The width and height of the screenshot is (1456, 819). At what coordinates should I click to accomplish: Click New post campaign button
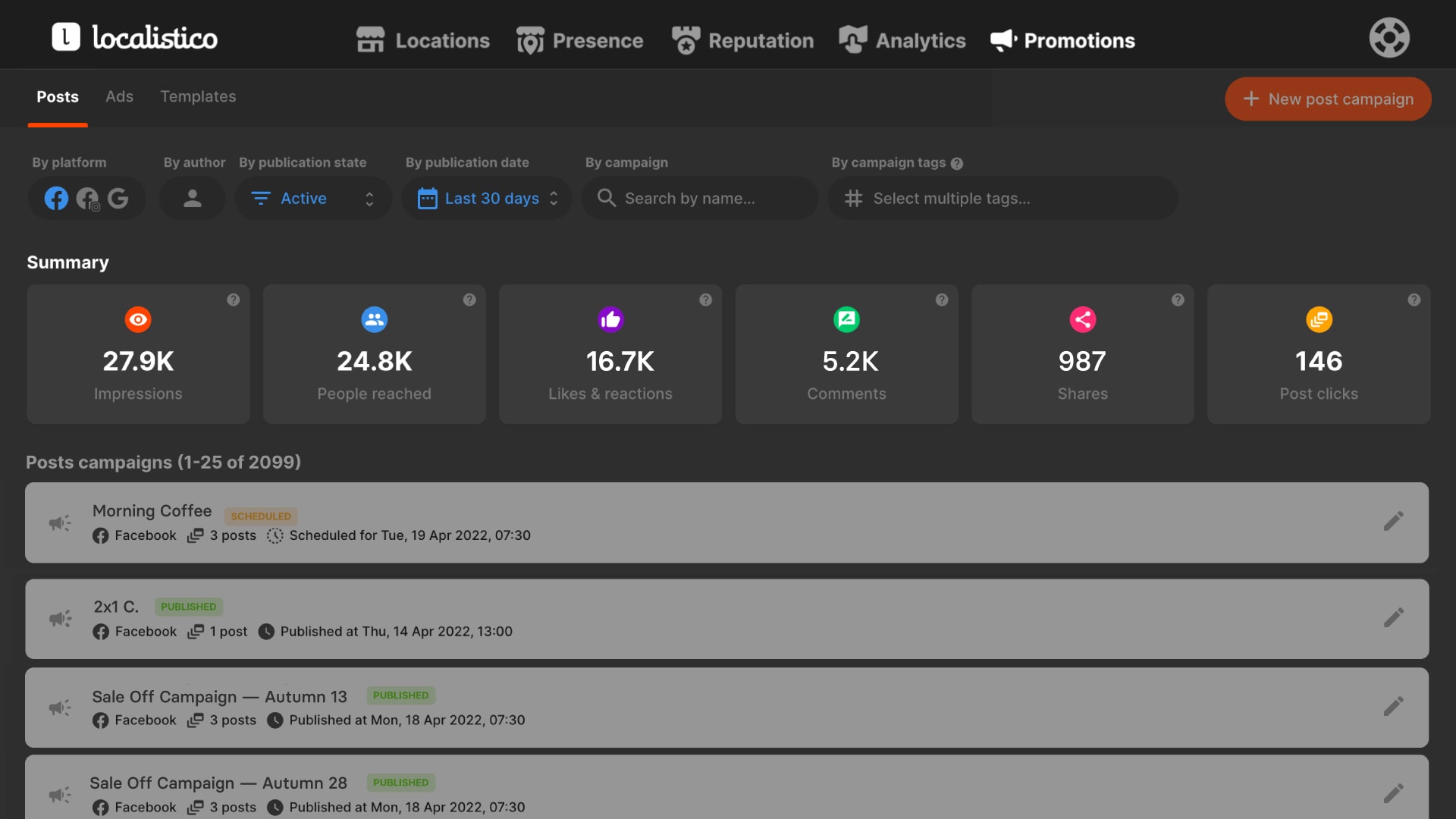coord(1328,99)
